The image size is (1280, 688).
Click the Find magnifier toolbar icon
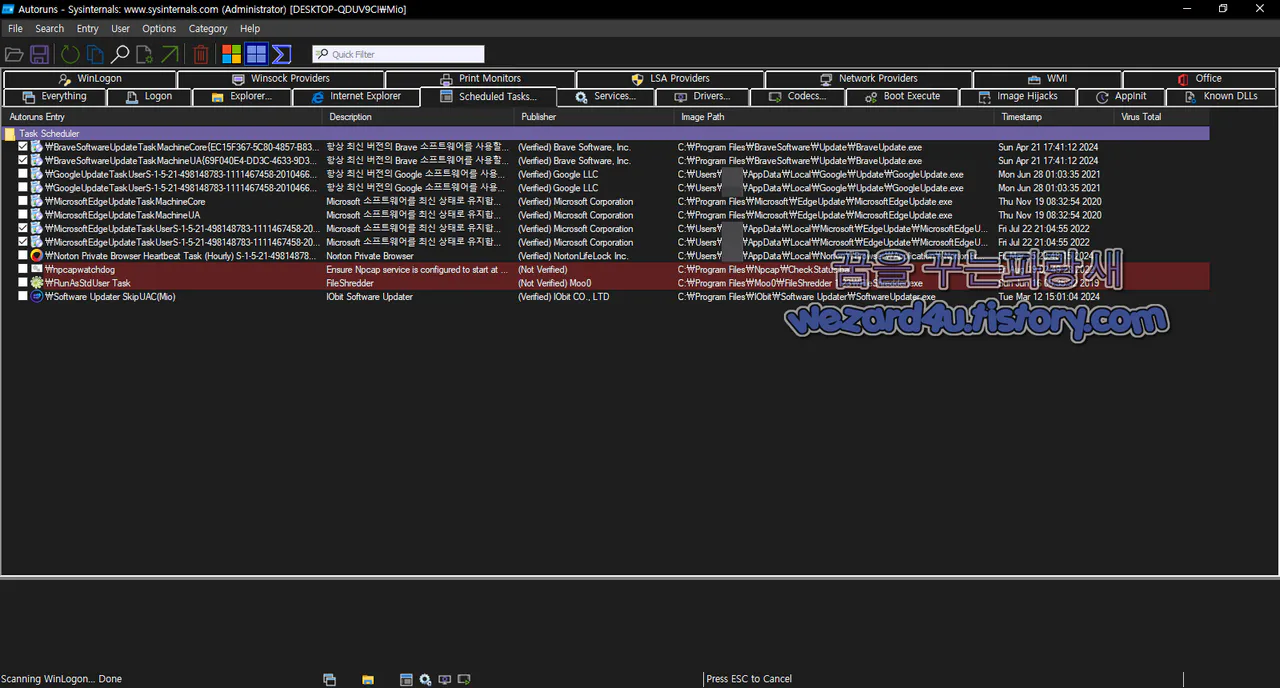click(x=120, y=54)
